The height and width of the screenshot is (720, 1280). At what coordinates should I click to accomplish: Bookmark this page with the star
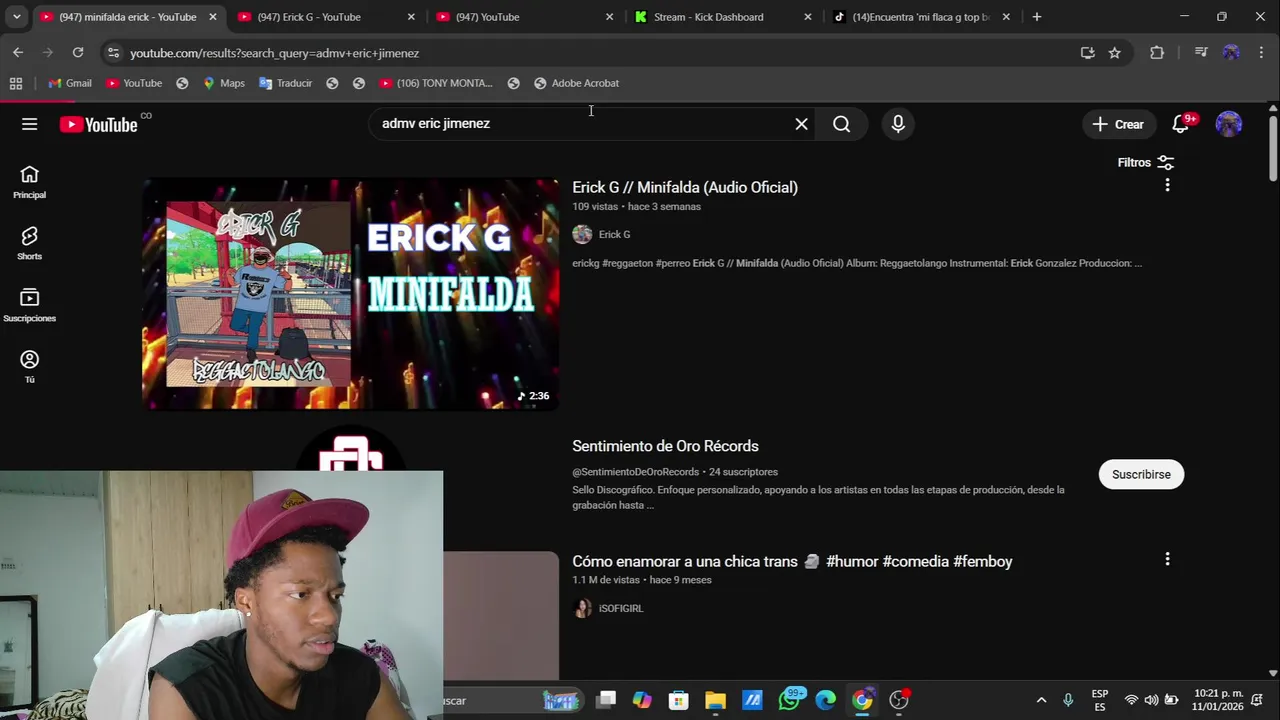coord(1114,53)
